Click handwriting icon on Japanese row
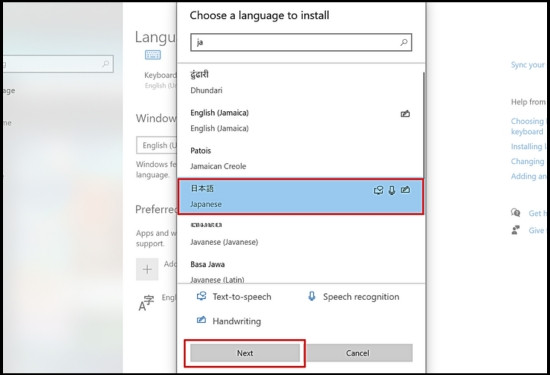 405,190
